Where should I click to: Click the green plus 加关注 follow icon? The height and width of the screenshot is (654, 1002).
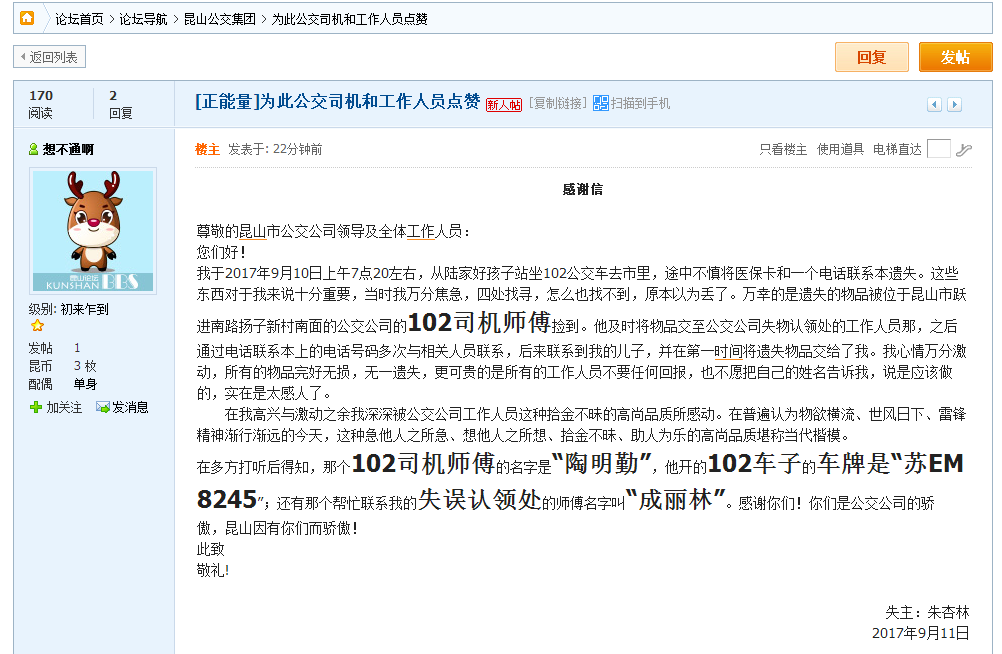36,407
